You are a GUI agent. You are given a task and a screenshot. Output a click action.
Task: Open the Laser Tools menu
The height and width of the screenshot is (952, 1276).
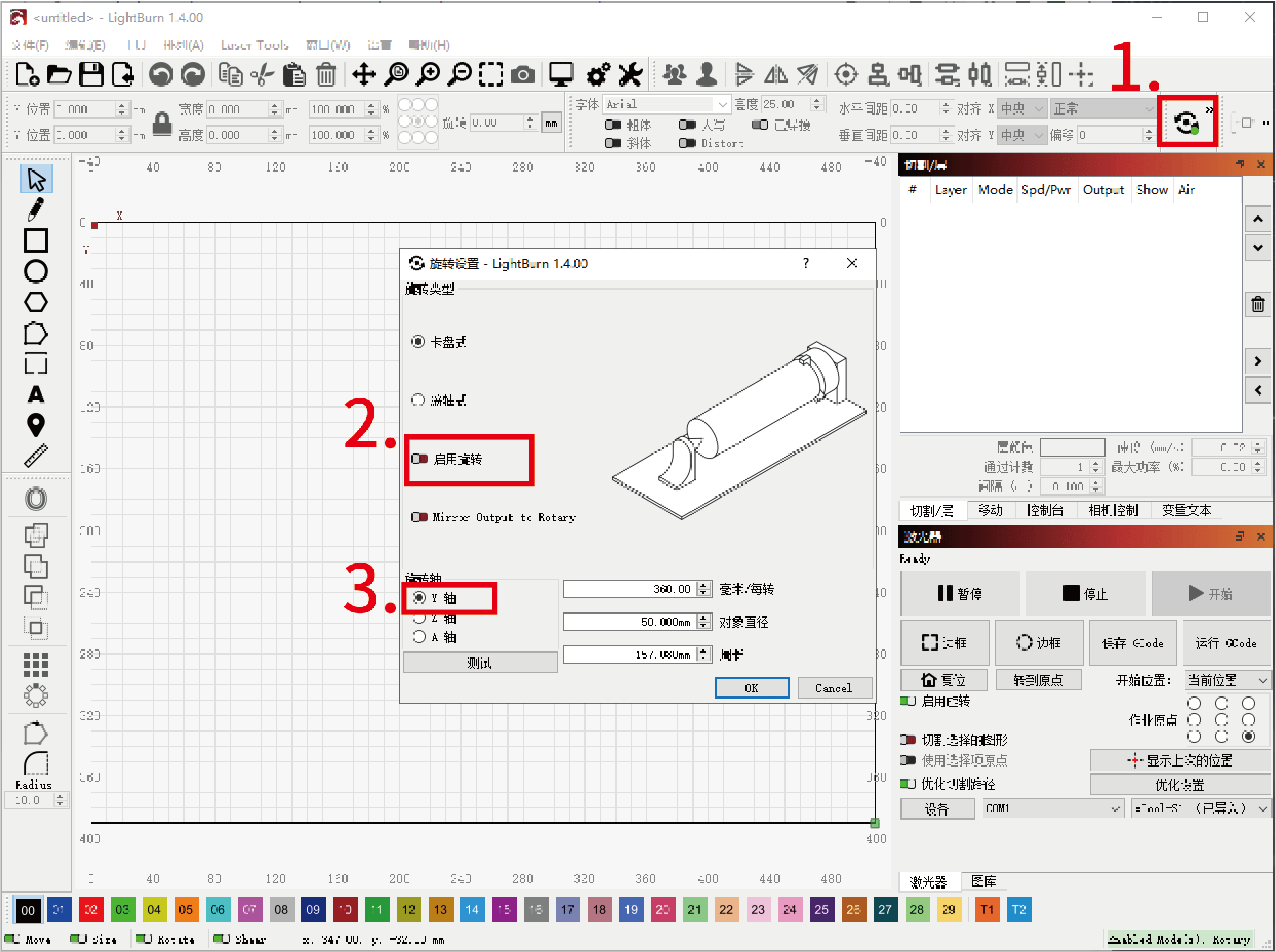(254, 45)
